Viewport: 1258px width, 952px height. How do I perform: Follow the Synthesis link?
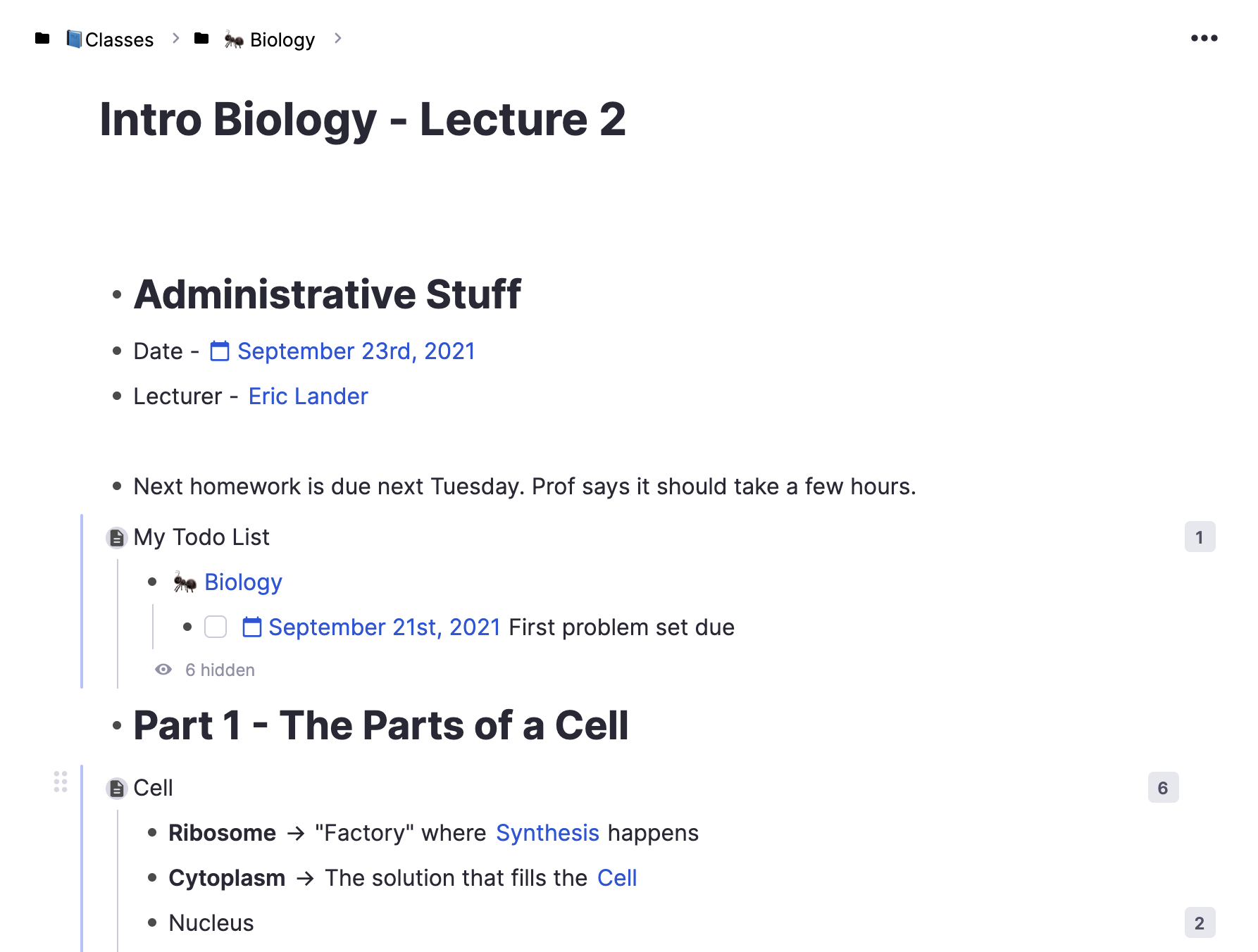[x=547, y=833]
